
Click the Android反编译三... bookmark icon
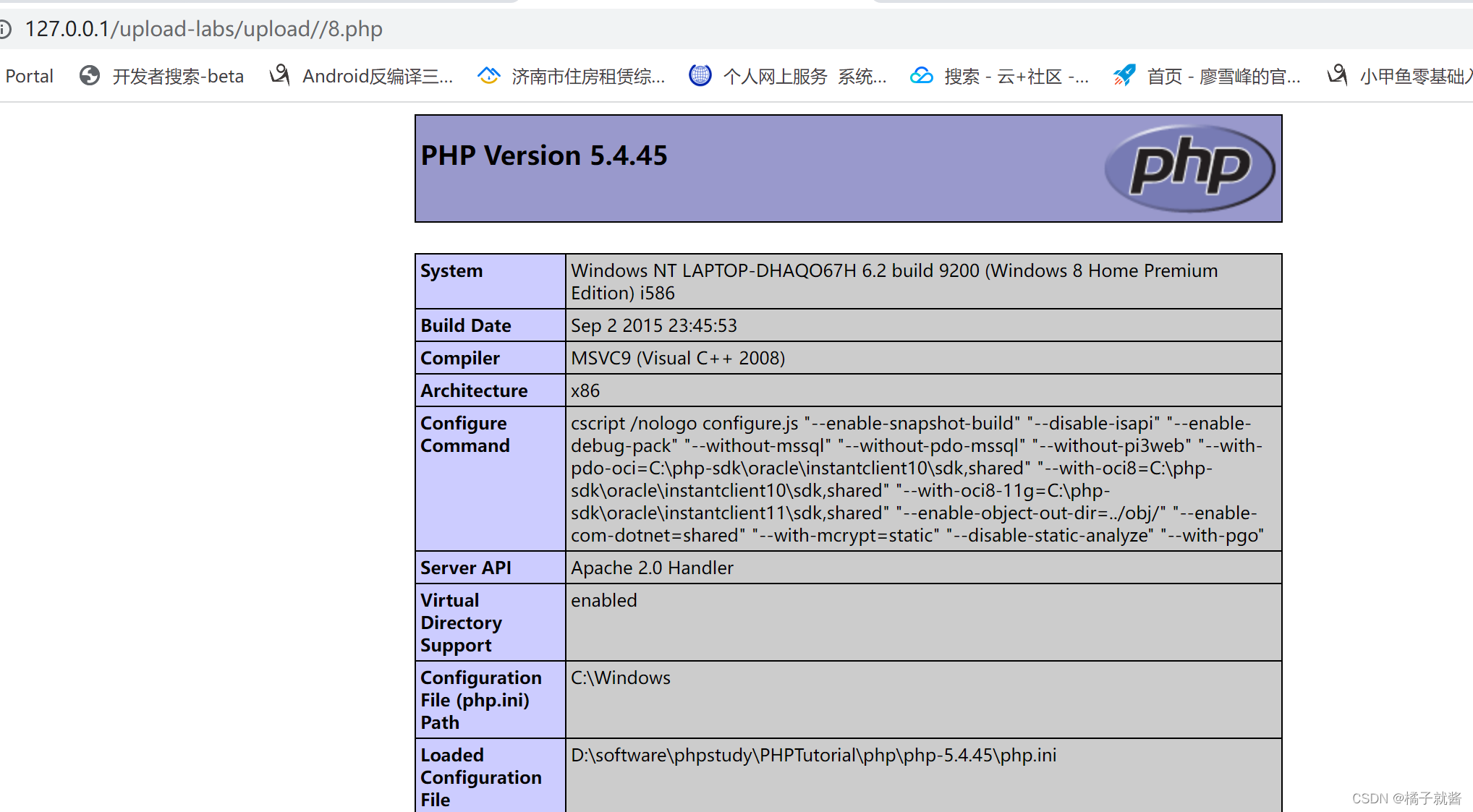[x=280, y=75]
